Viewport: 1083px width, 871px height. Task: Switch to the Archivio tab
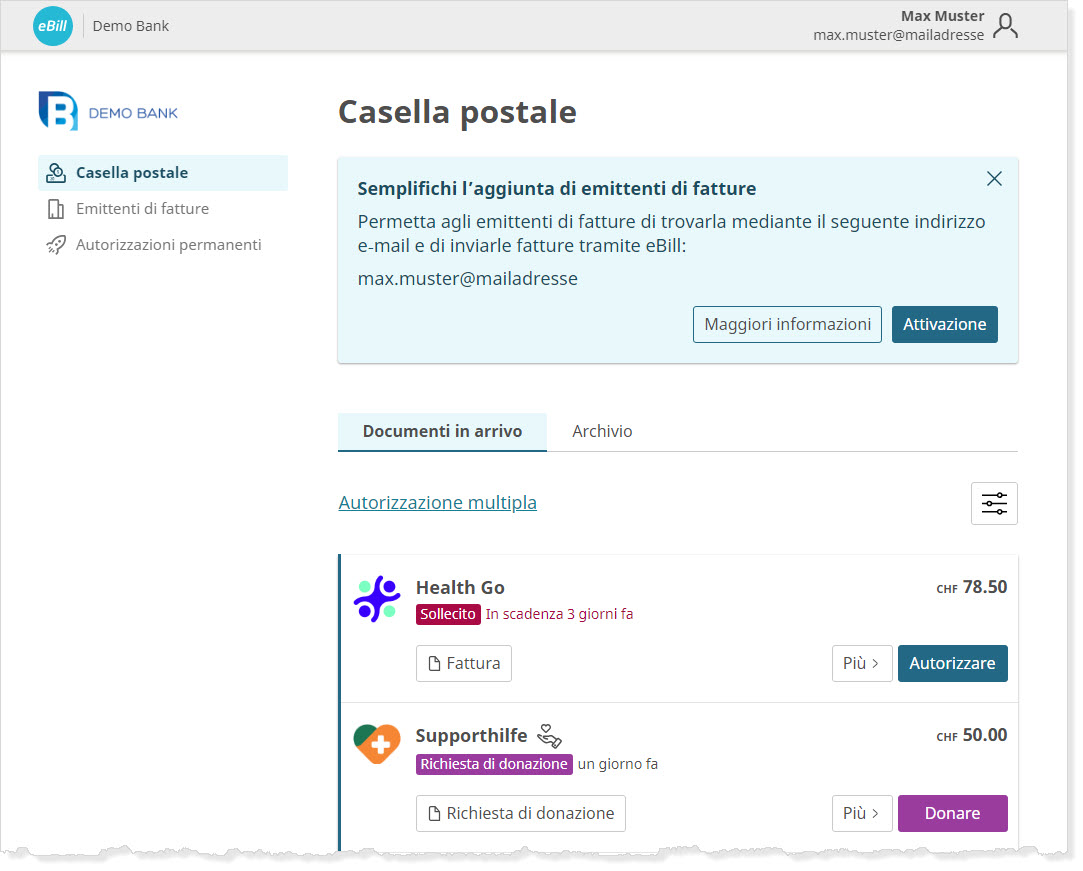click(602, 431)
